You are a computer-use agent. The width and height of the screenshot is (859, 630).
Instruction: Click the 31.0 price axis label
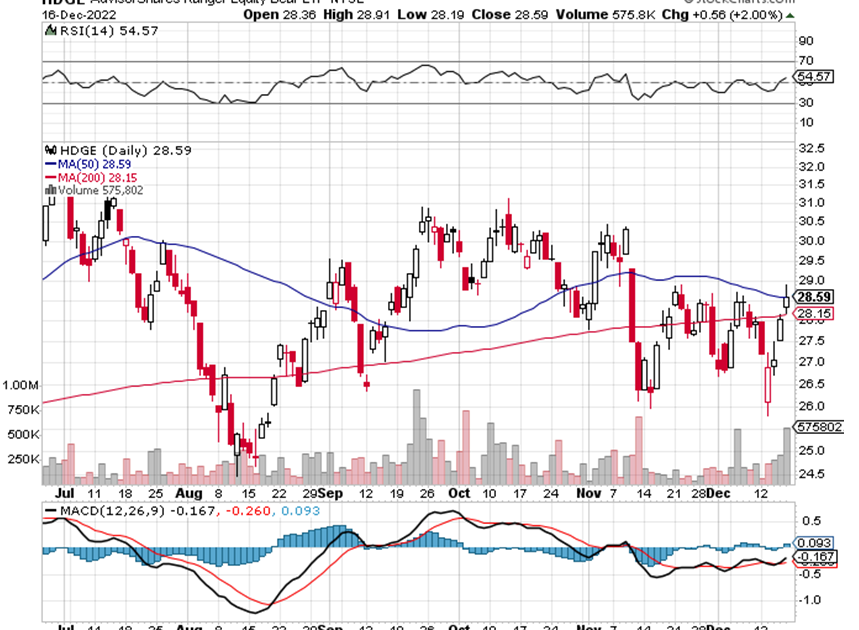point(811,203)
